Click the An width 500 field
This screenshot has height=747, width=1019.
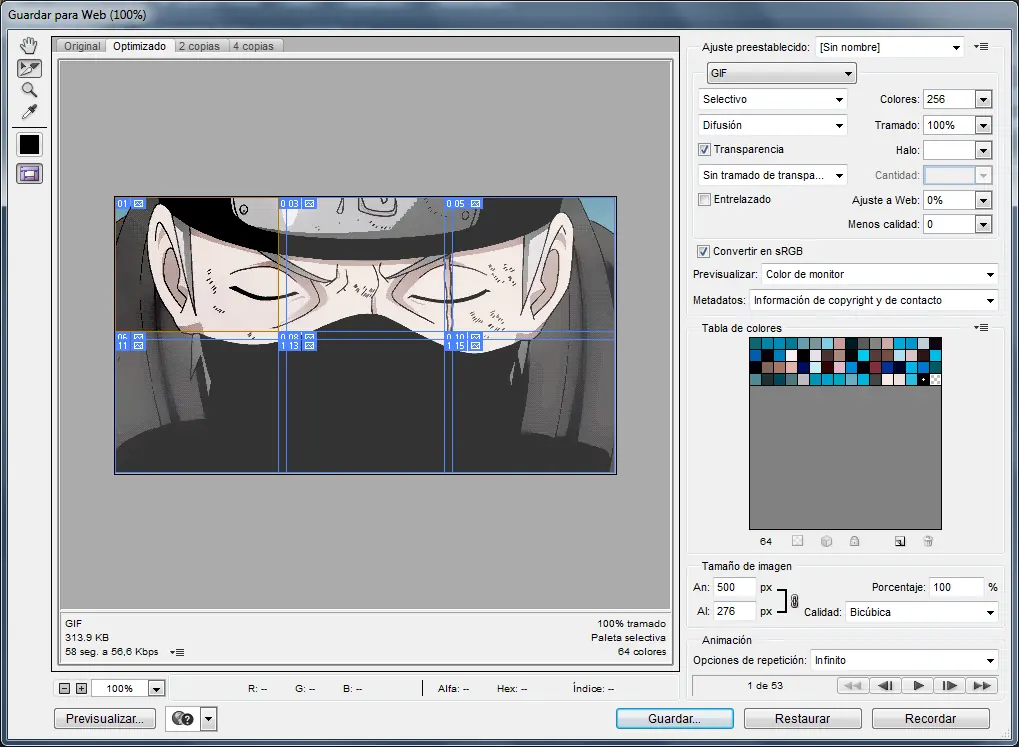(x=734, y=587)
